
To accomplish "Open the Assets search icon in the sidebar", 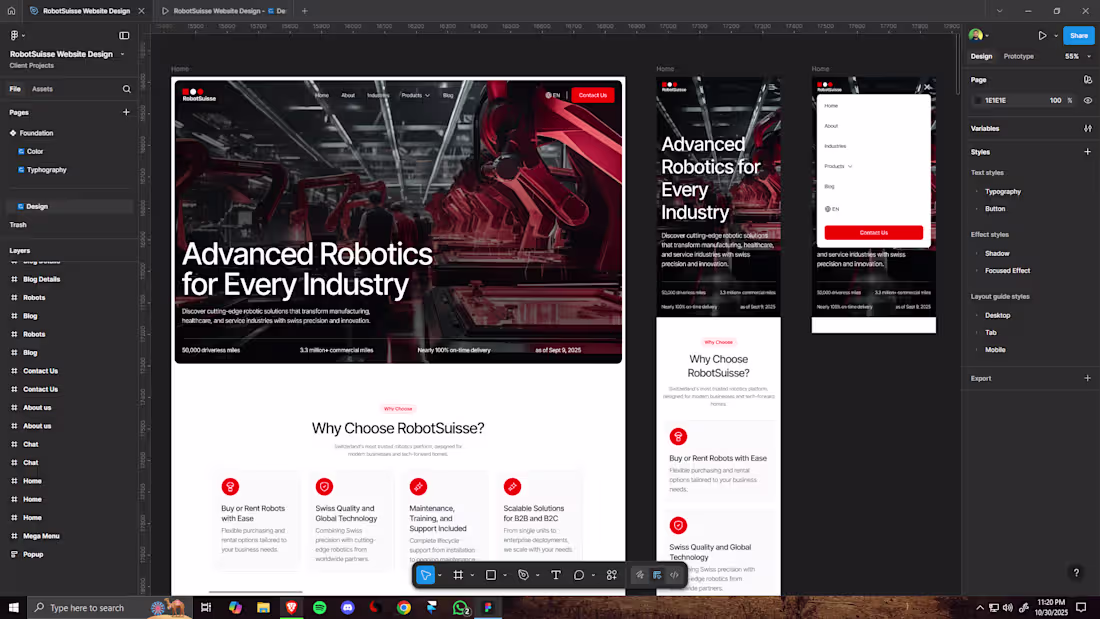I will [126, 89].
